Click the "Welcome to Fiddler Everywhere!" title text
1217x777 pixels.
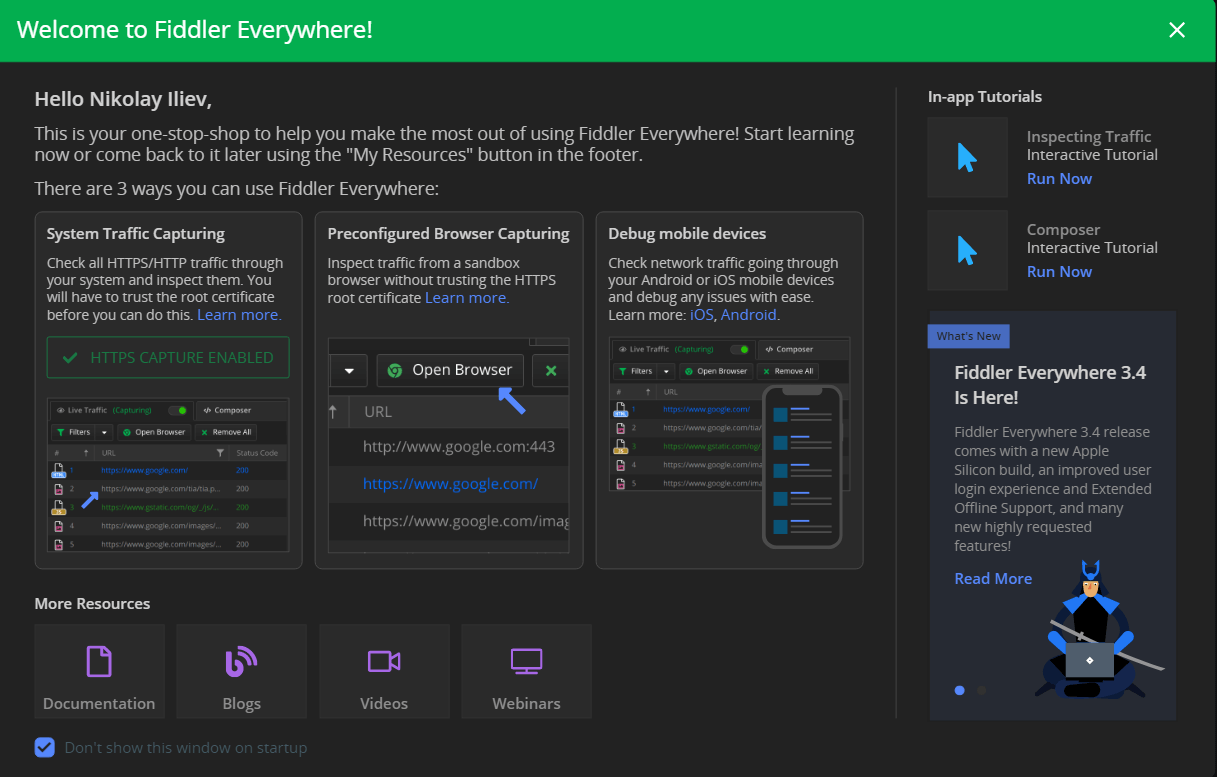[x=195, y=30]
